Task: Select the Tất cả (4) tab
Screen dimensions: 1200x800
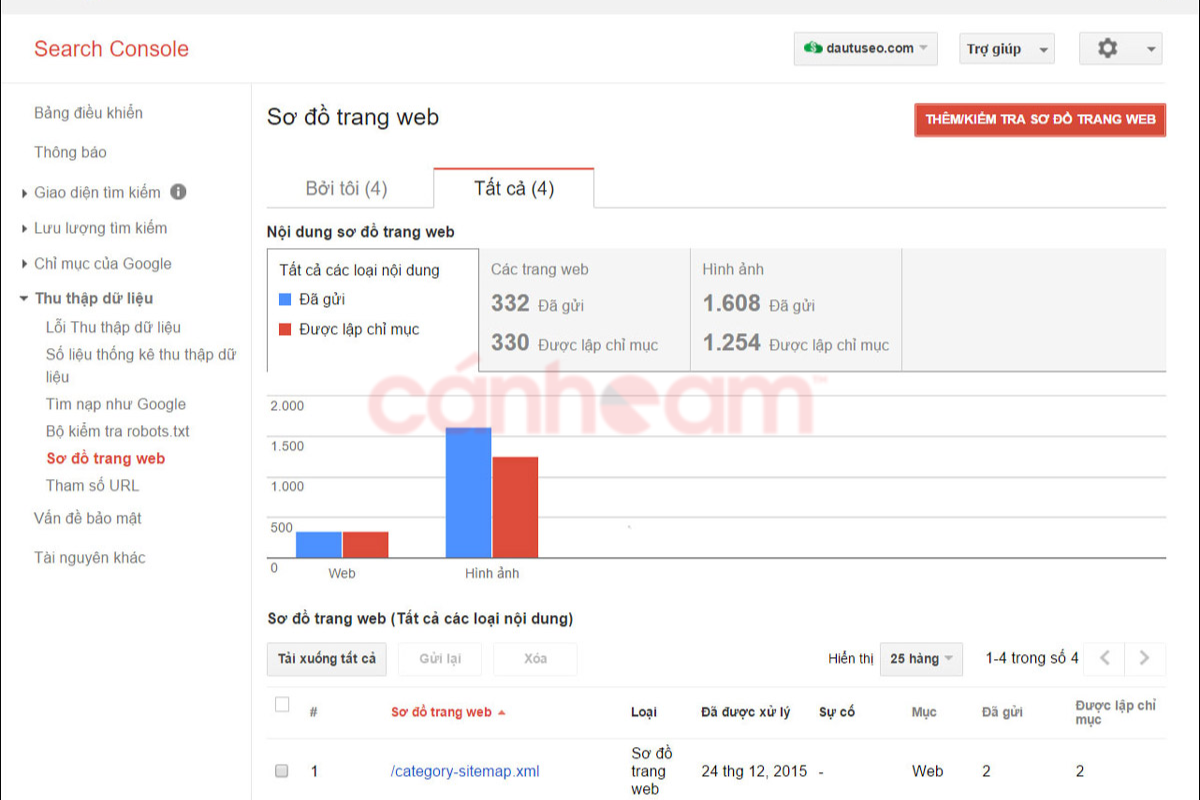Action: (x=514, y=188)
